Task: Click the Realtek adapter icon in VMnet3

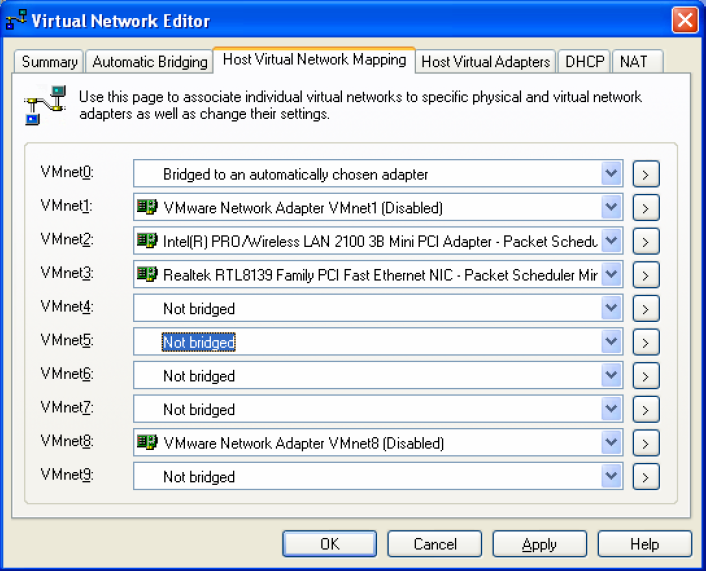Action: tap(147, 274)
